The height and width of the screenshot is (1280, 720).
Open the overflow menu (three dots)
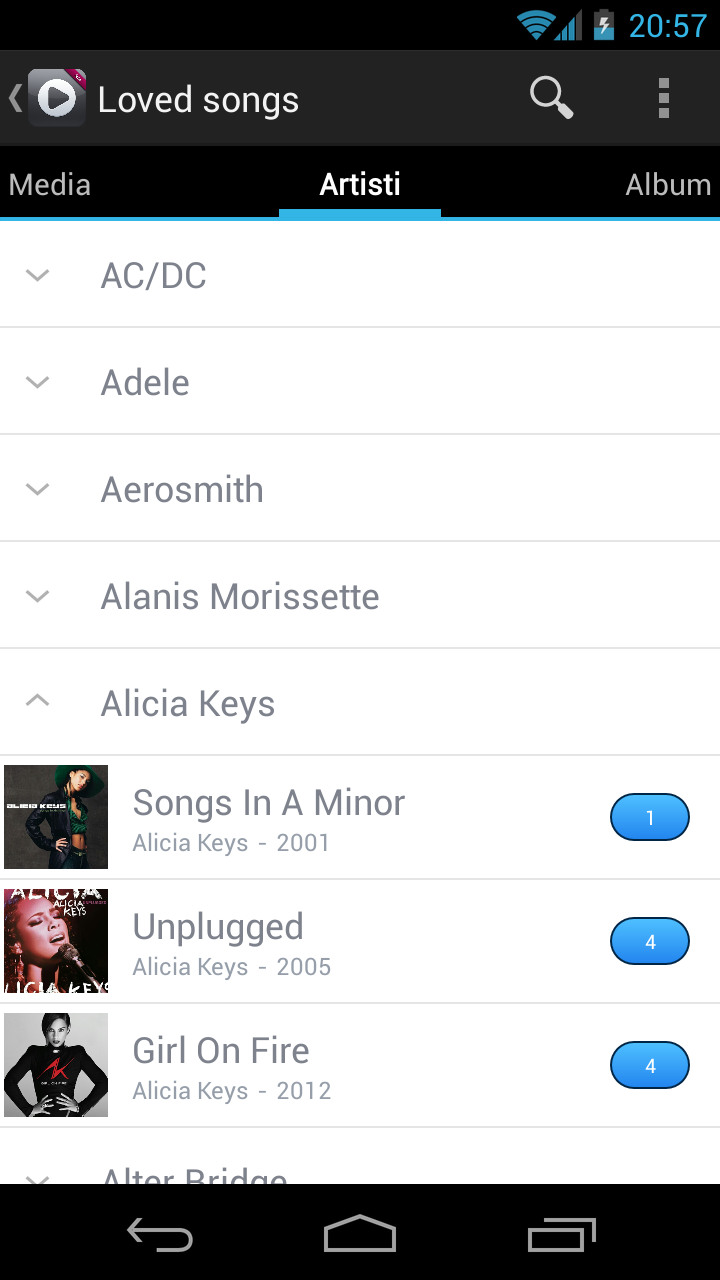[x=663, y=98]
